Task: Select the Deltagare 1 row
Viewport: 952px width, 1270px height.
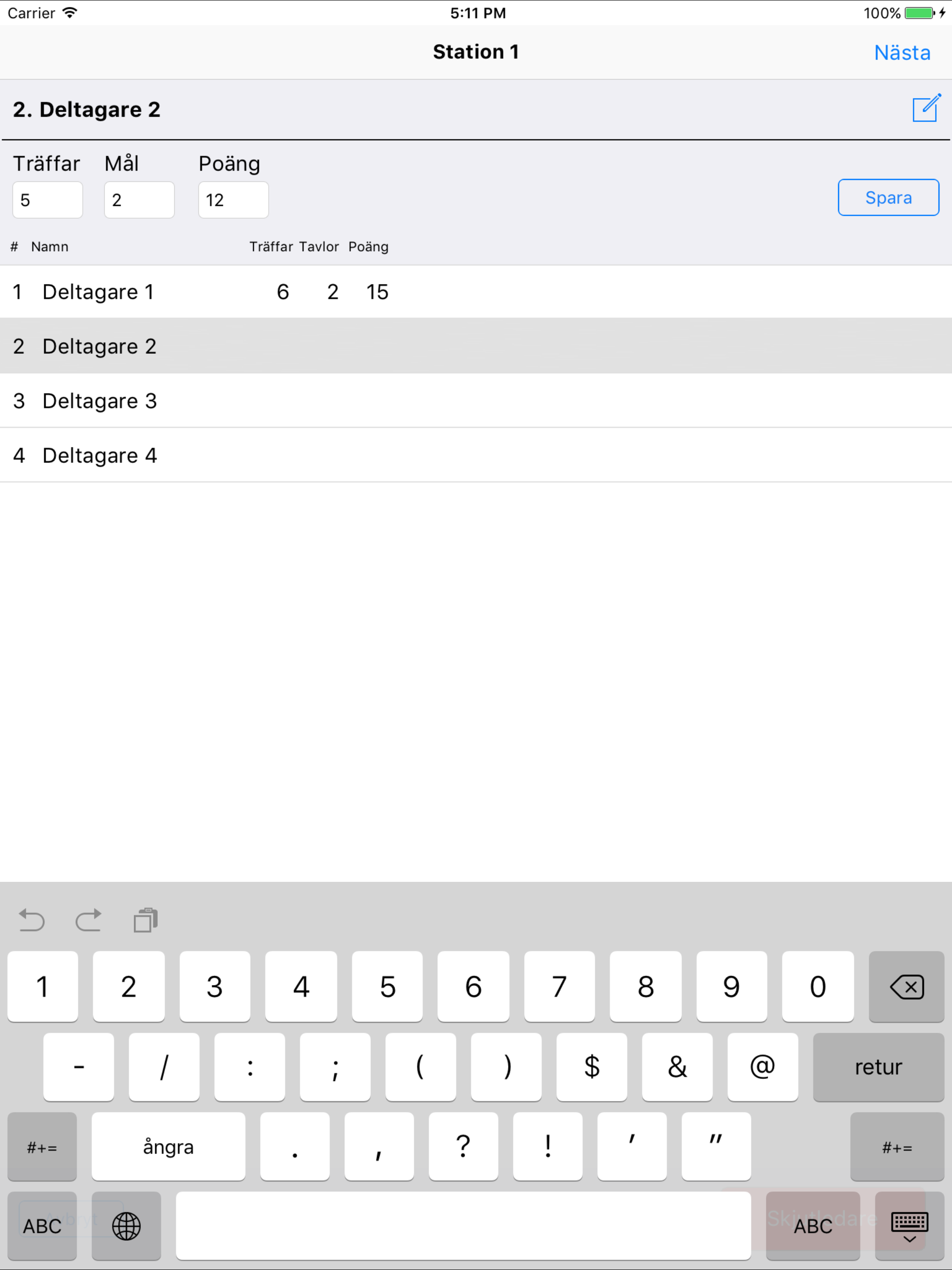Action: click(476, 291)
